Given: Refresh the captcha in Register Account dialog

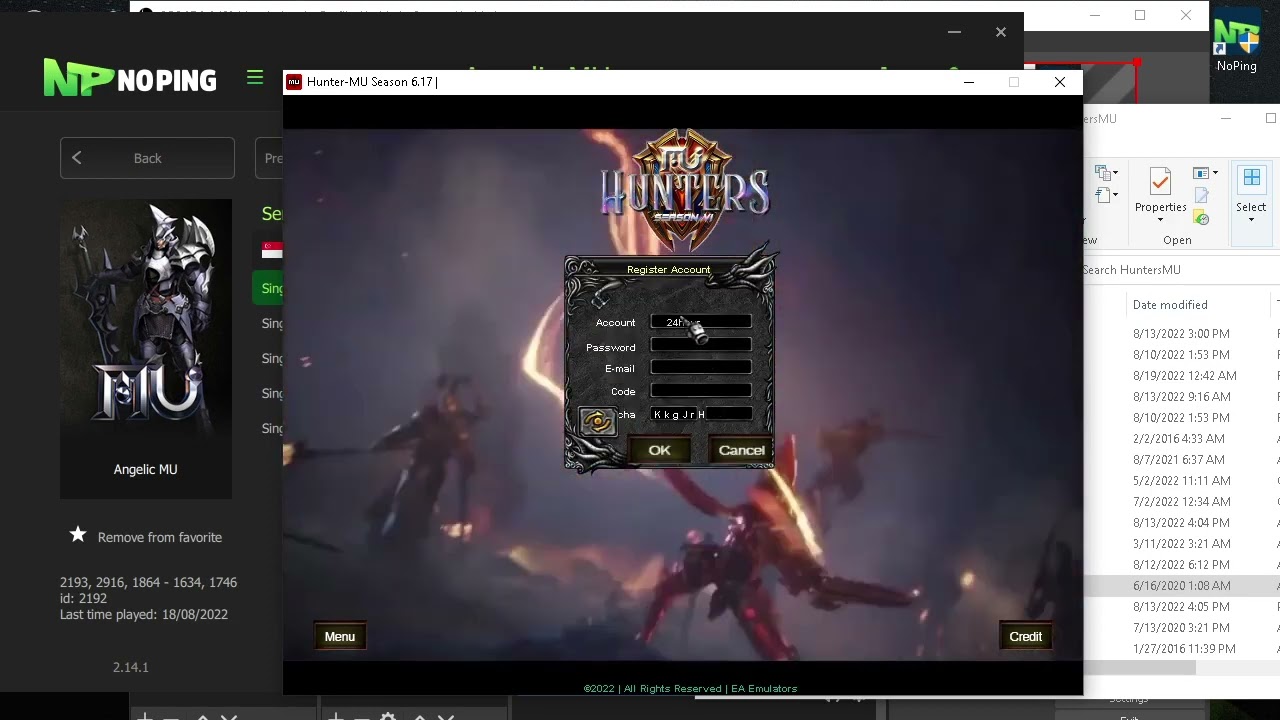Looking at the screenshot, I should (x=597, y=421).
